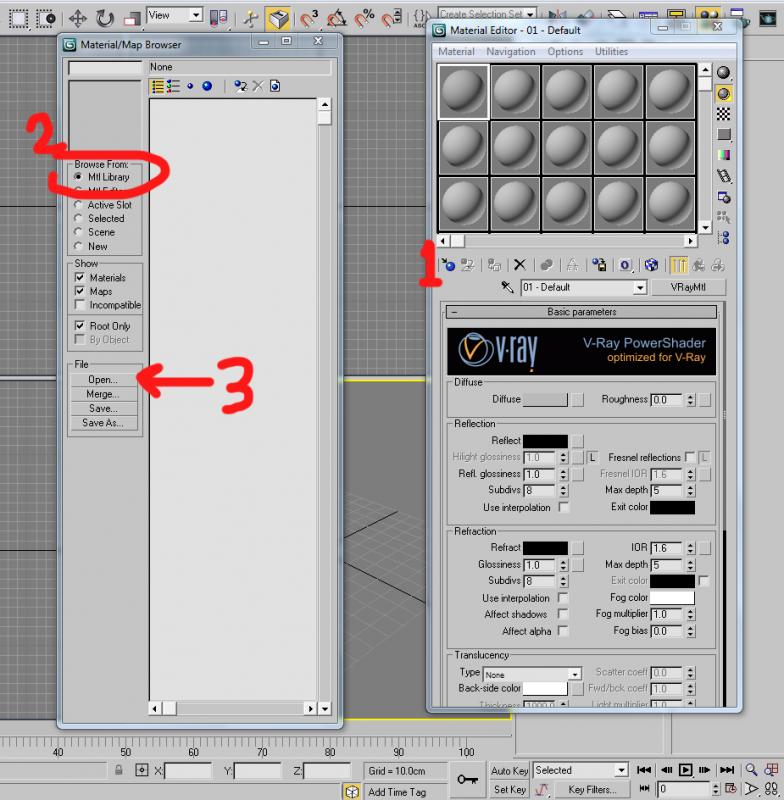The width and height of the screenshot is (784, 800).
Task: Click Play Animation button
Action: (x=685, y=770)
